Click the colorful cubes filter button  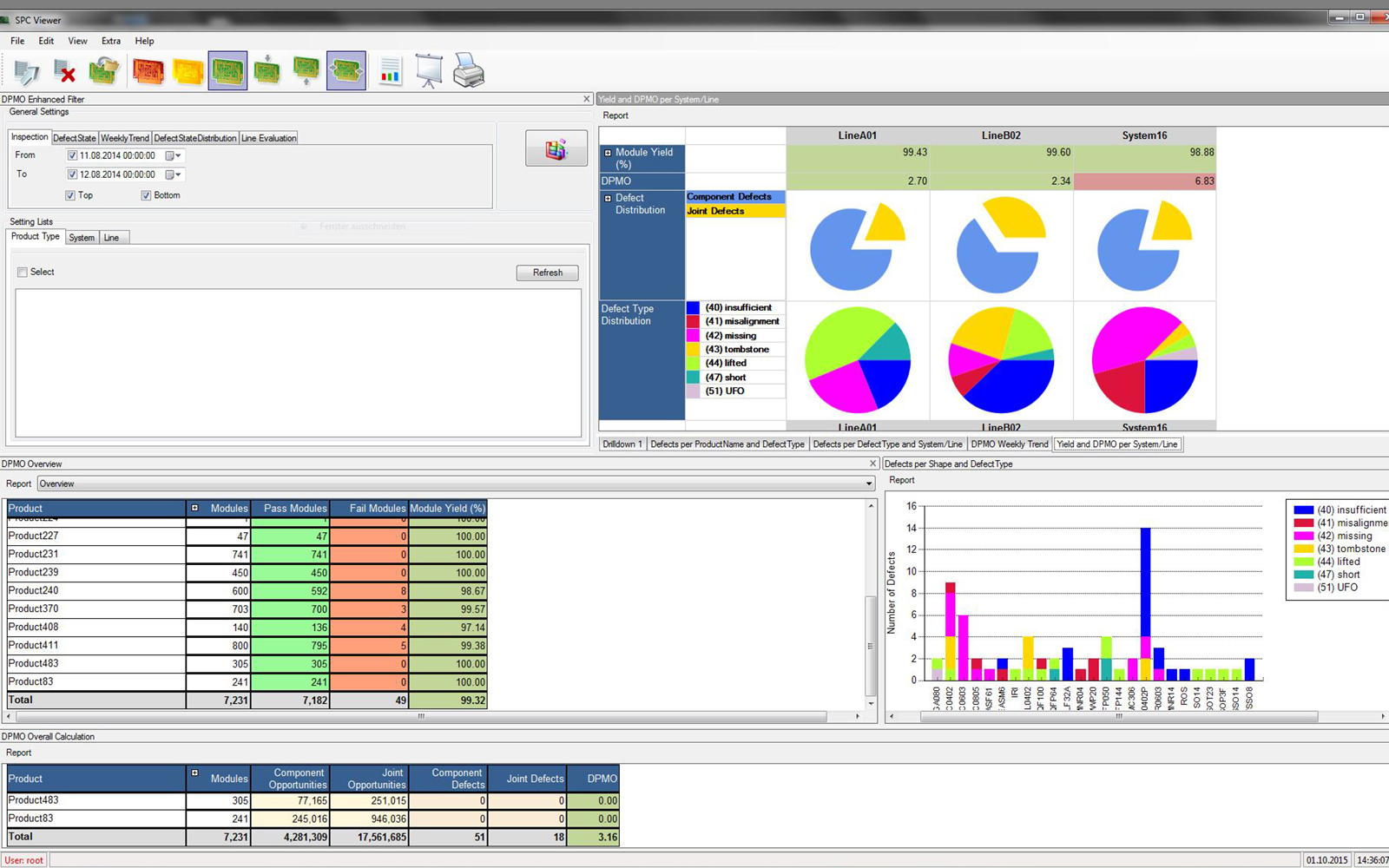click(556, 148)
